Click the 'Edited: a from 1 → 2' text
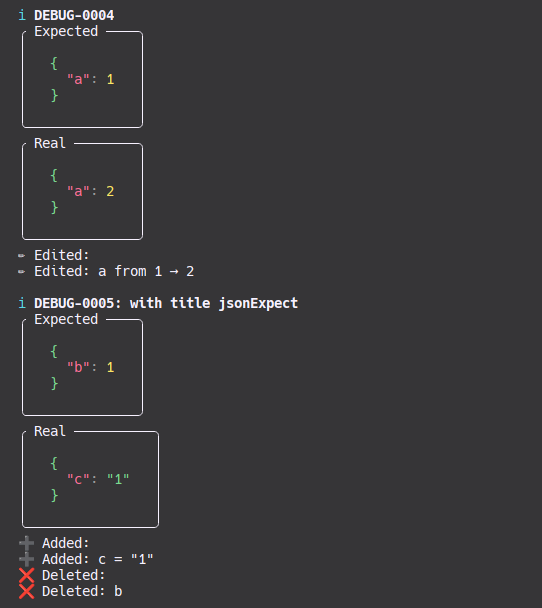 [114, 271]
